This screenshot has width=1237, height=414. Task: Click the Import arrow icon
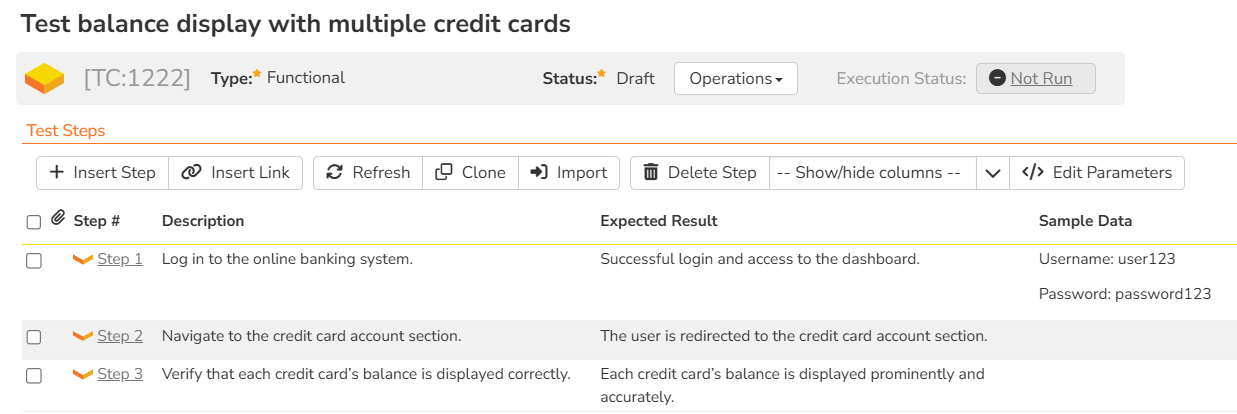click(x=539, y=173)
